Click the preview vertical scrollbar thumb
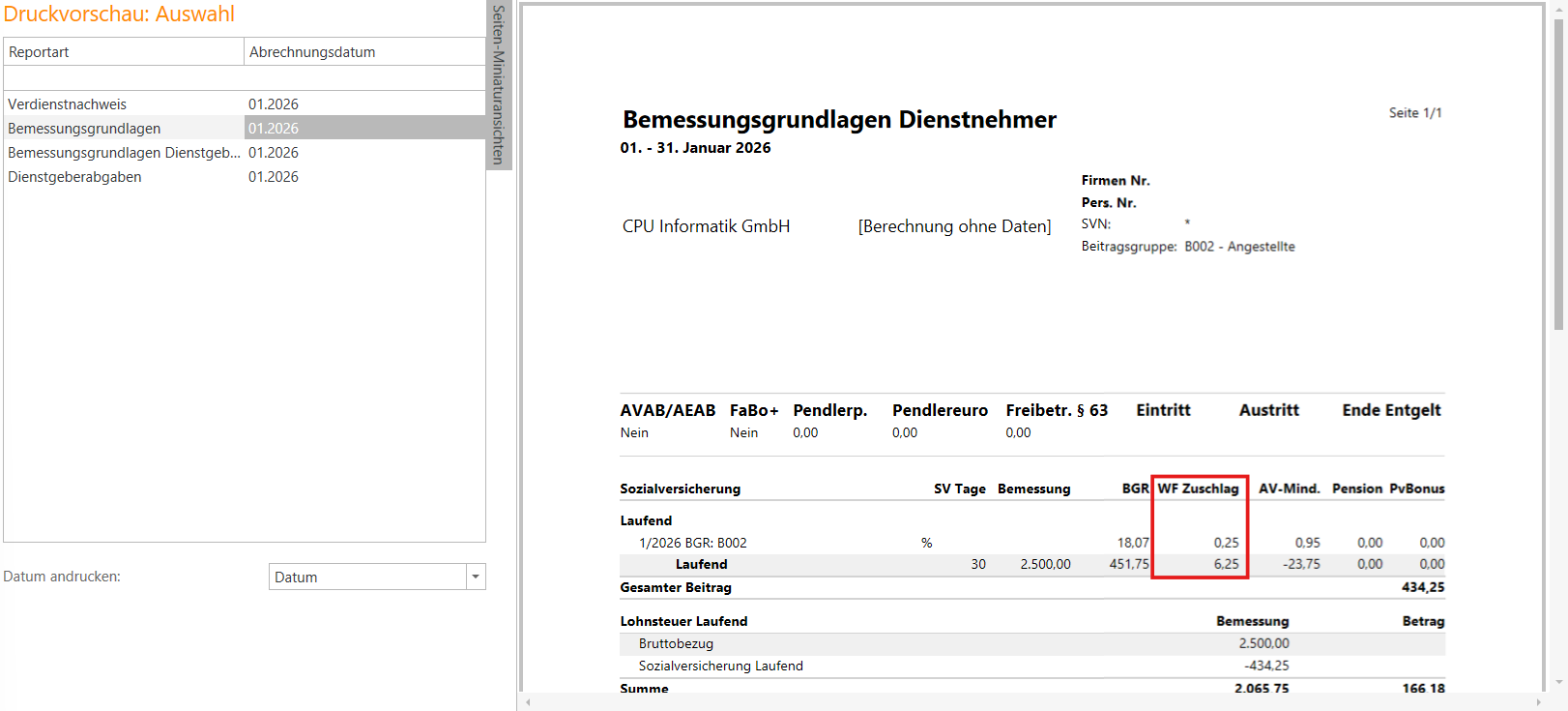The height and width of the screenshot is (711, 1568). point(1558,172)
